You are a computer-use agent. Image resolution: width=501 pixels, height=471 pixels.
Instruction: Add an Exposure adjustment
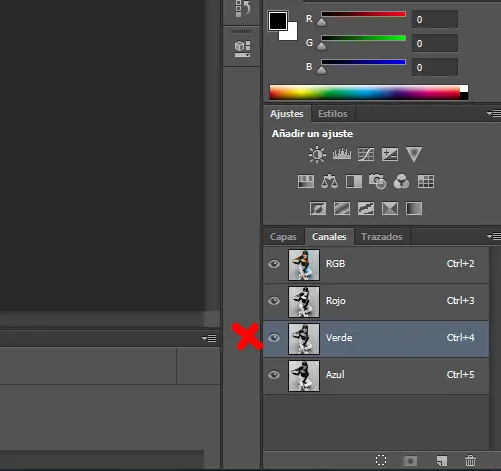[x=390, y=155]
